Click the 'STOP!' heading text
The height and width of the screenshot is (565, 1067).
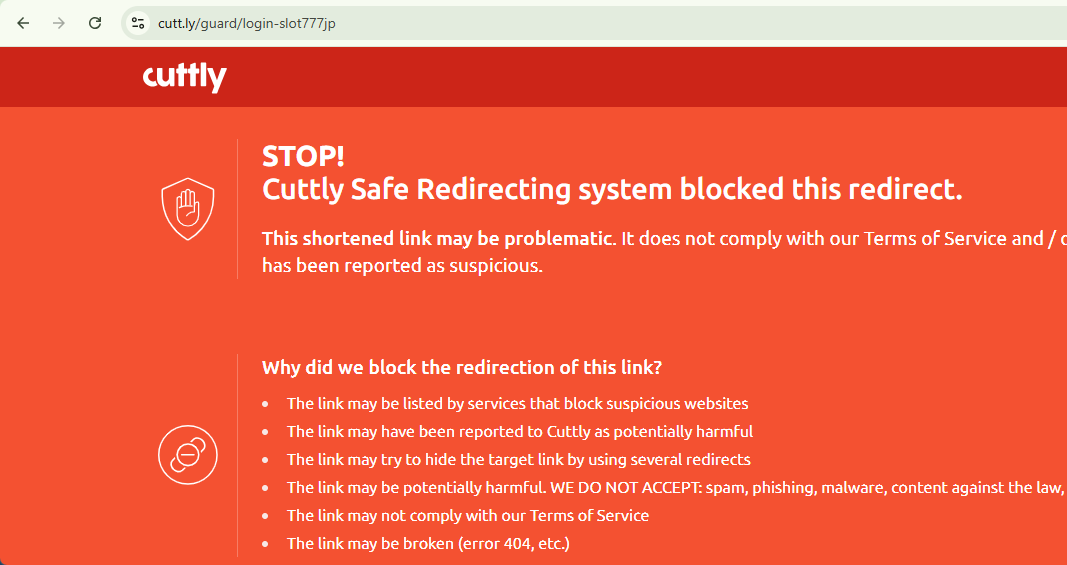303,157
